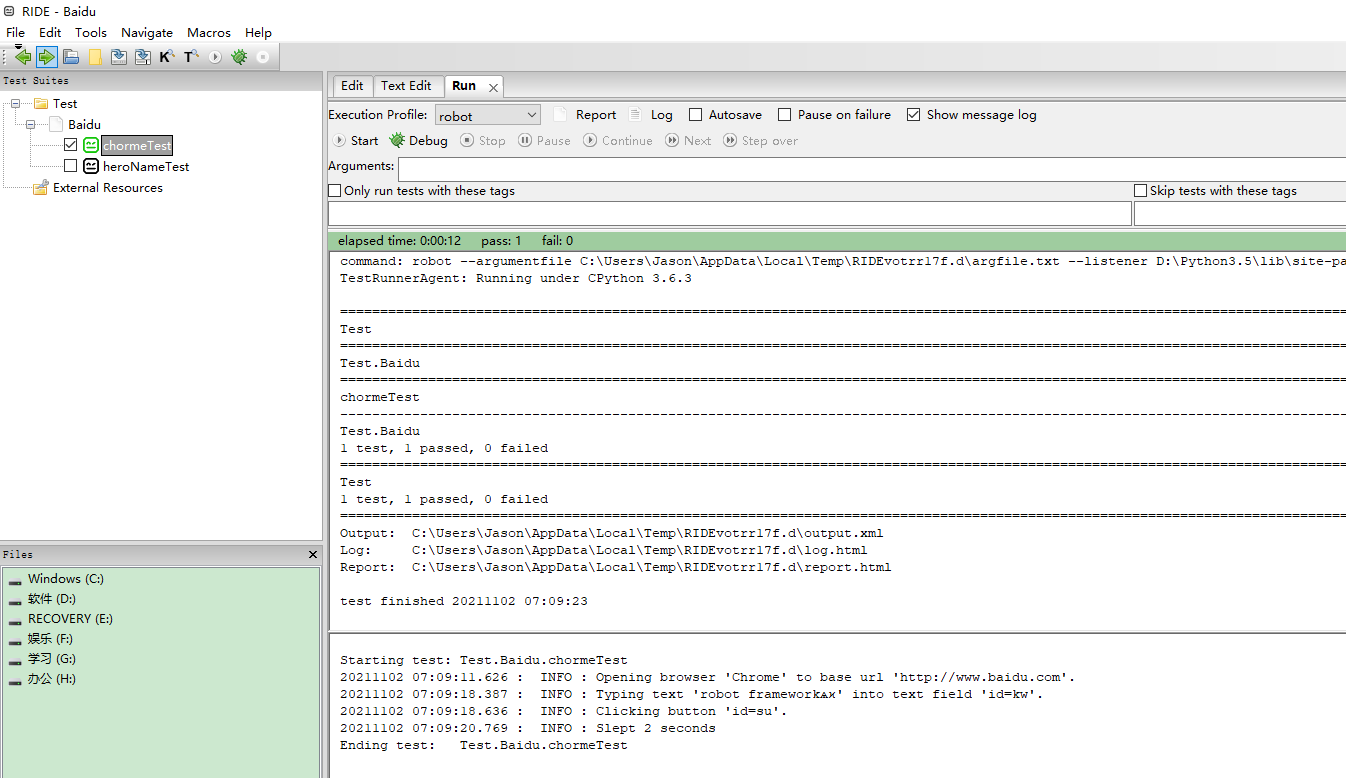Open test search T icon
Viewport: 1346px width, 778px height.
(x=191, y=57)
